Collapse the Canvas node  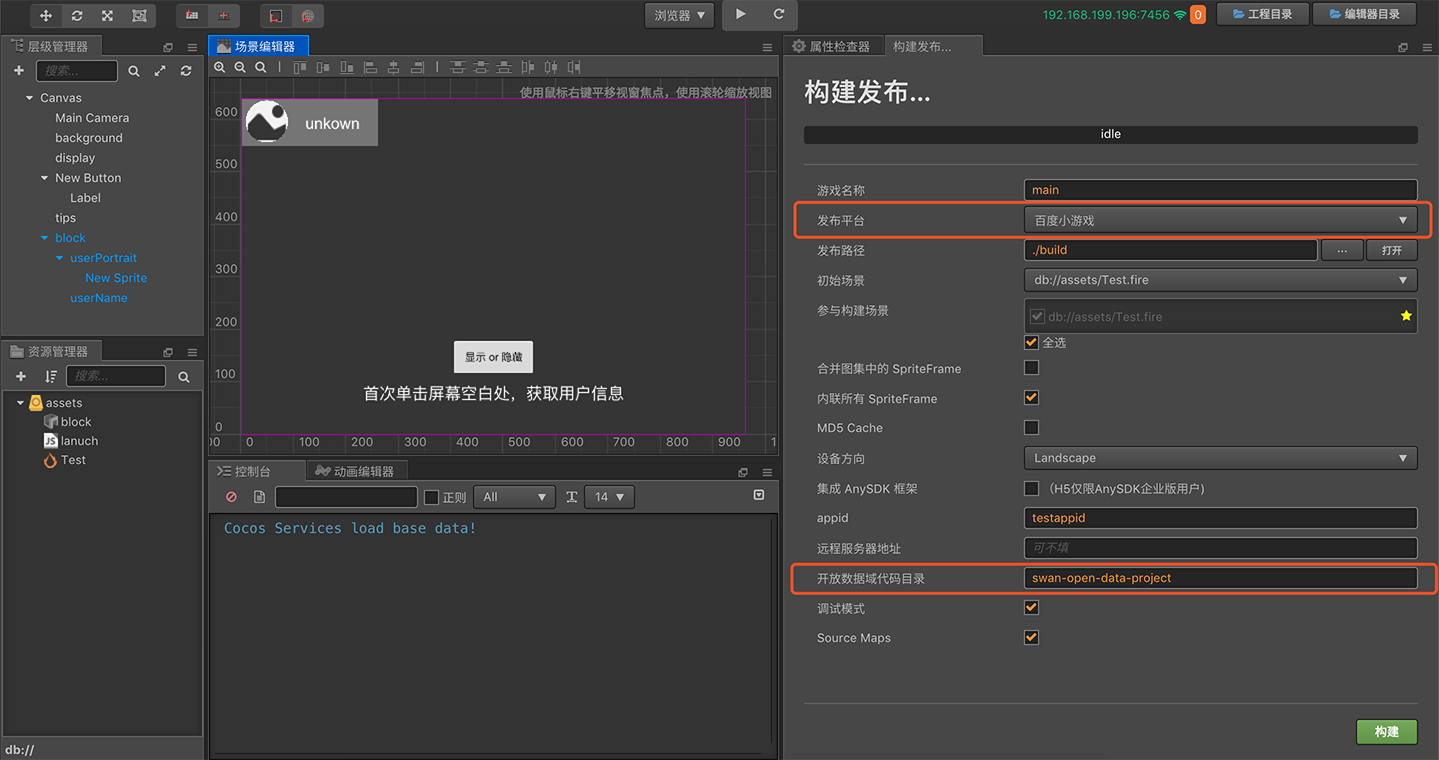point(29,98)
